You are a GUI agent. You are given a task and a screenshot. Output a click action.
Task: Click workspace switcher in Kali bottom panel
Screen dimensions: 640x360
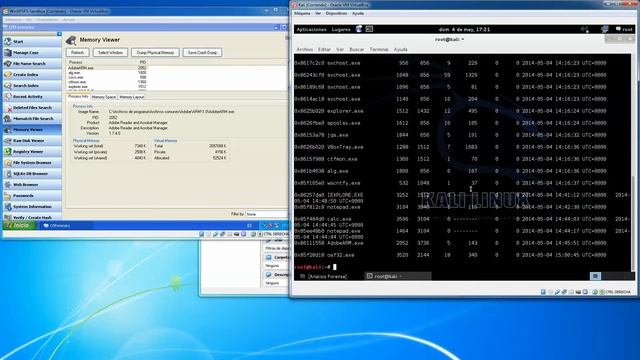click(x=612, y=276)
